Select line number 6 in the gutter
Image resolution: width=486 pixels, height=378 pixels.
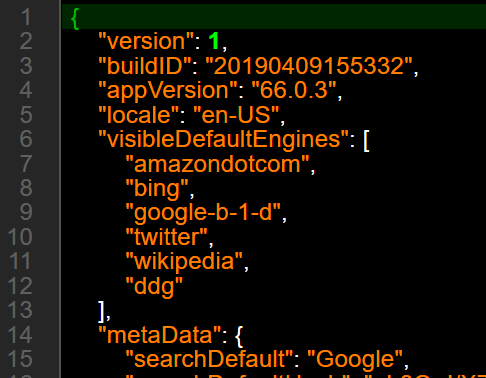pyautogui.click(x=26, y=139)
